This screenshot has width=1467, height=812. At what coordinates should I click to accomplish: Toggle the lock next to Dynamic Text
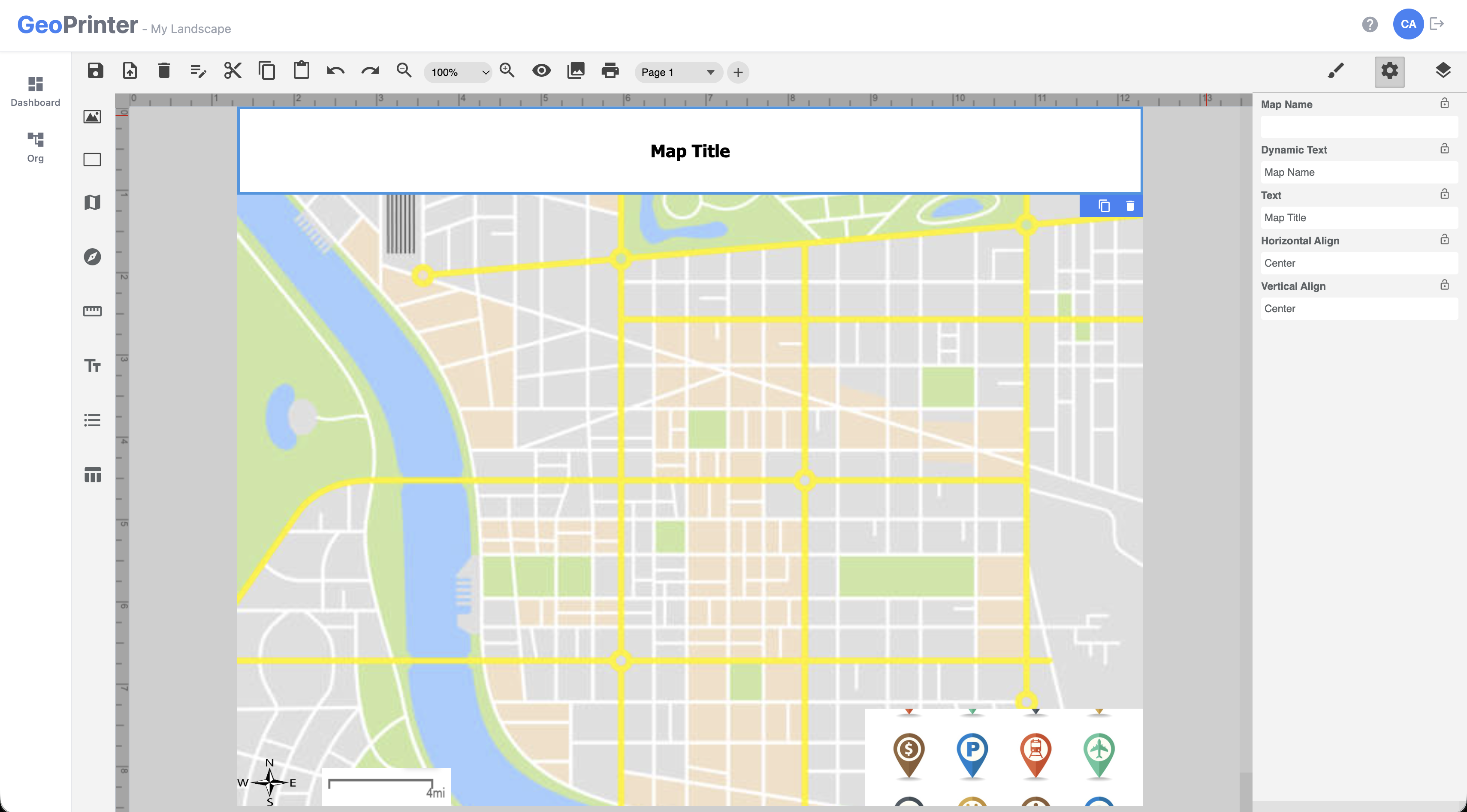pyautogui.click(x=1445, y=148)
